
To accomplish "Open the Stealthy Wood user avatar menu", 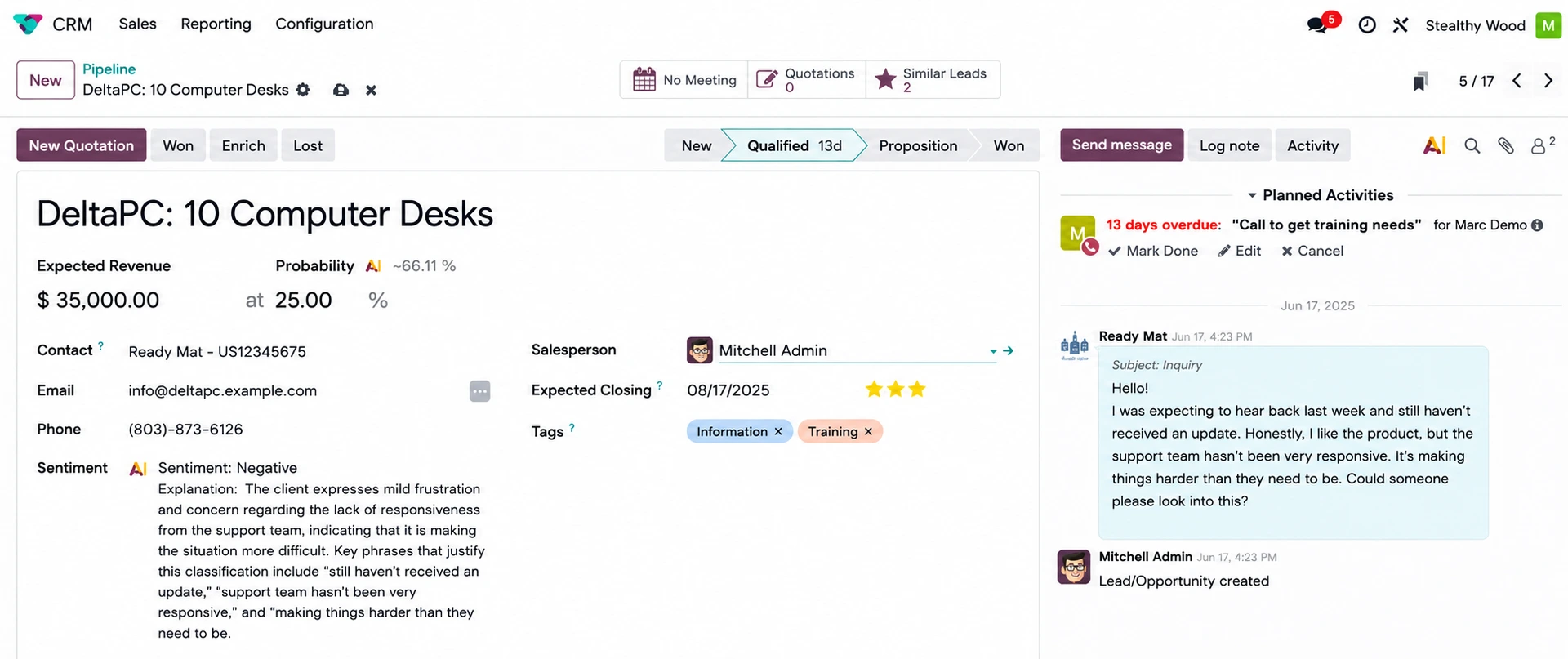I will pos(1548,25).
